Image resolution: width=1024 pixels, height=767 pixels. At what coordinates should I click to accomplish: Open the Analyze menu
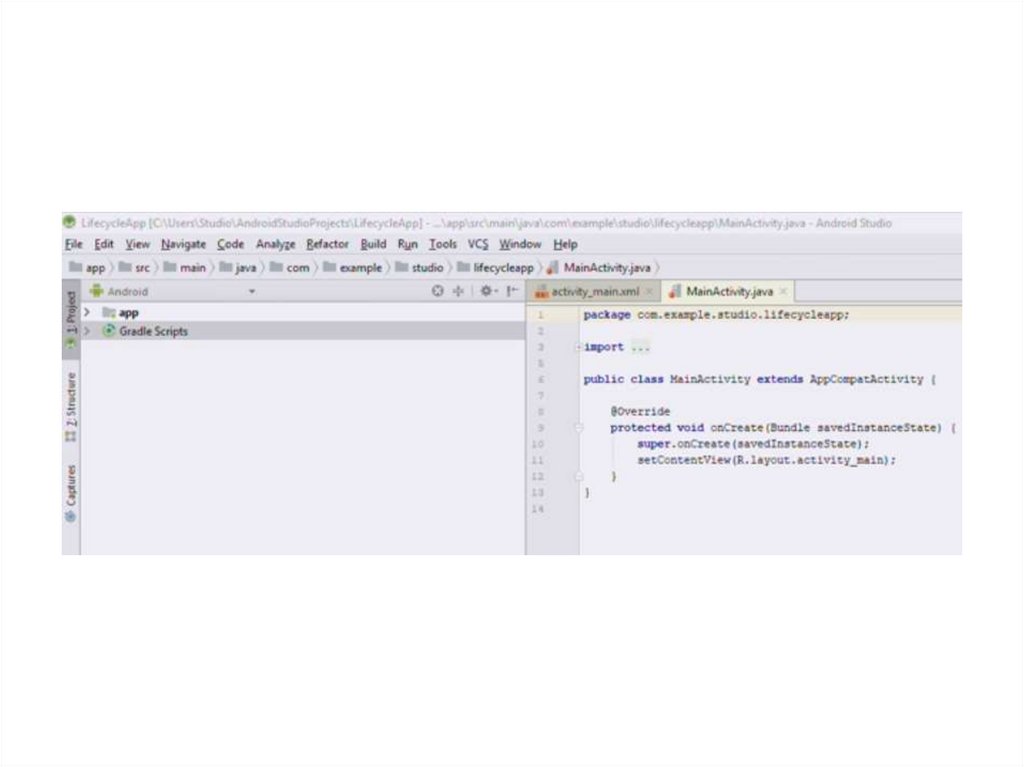click(x=275, y=244)
